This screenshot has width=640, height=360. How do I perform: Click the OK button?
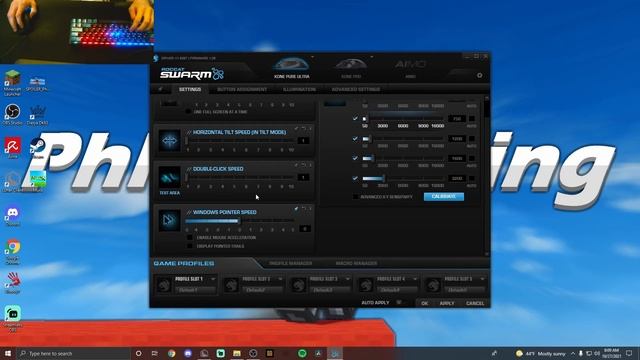(425, 303)
